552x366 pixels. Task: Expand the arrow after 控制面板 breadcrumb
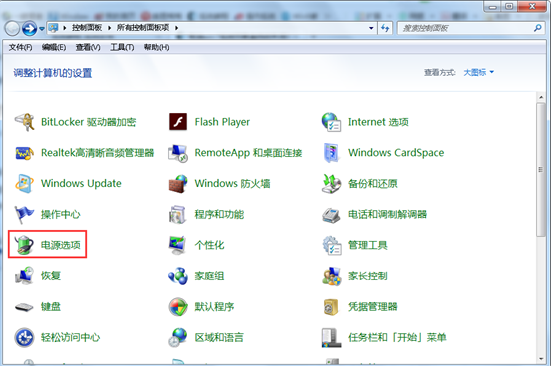coord(109,28)
